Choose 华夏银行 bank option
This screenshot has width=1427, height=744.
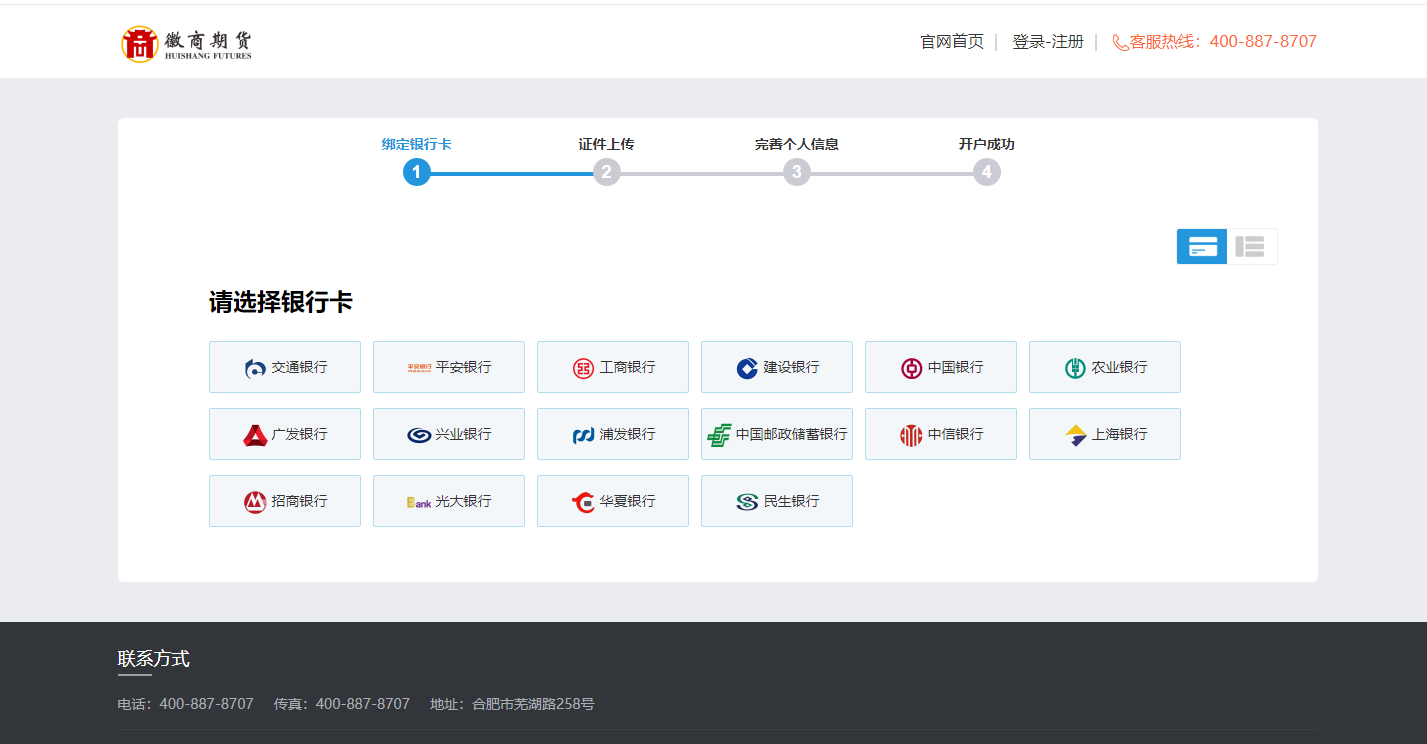pyautogui.click(x=613, y=501)
